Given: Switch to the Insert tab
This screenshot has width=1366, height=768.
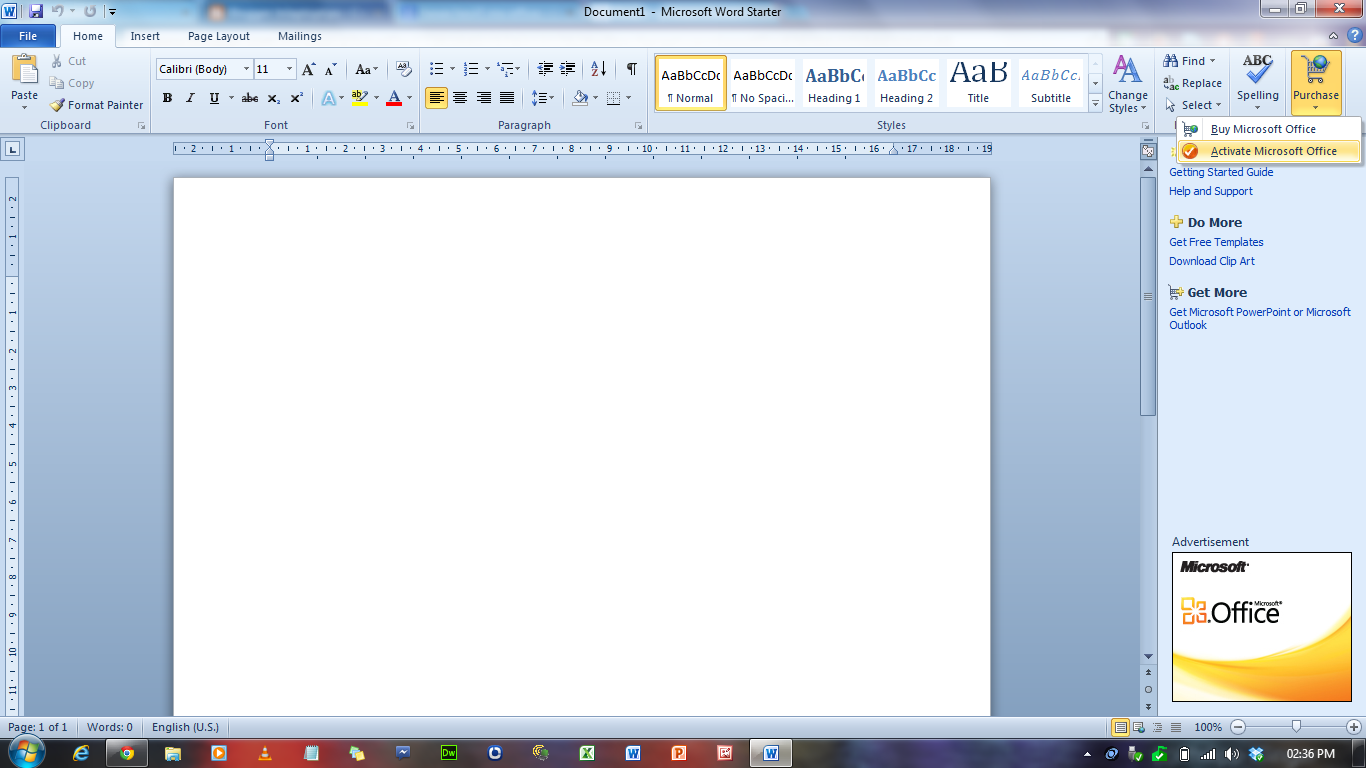Looking at the screenshot, I should (145, 36).
